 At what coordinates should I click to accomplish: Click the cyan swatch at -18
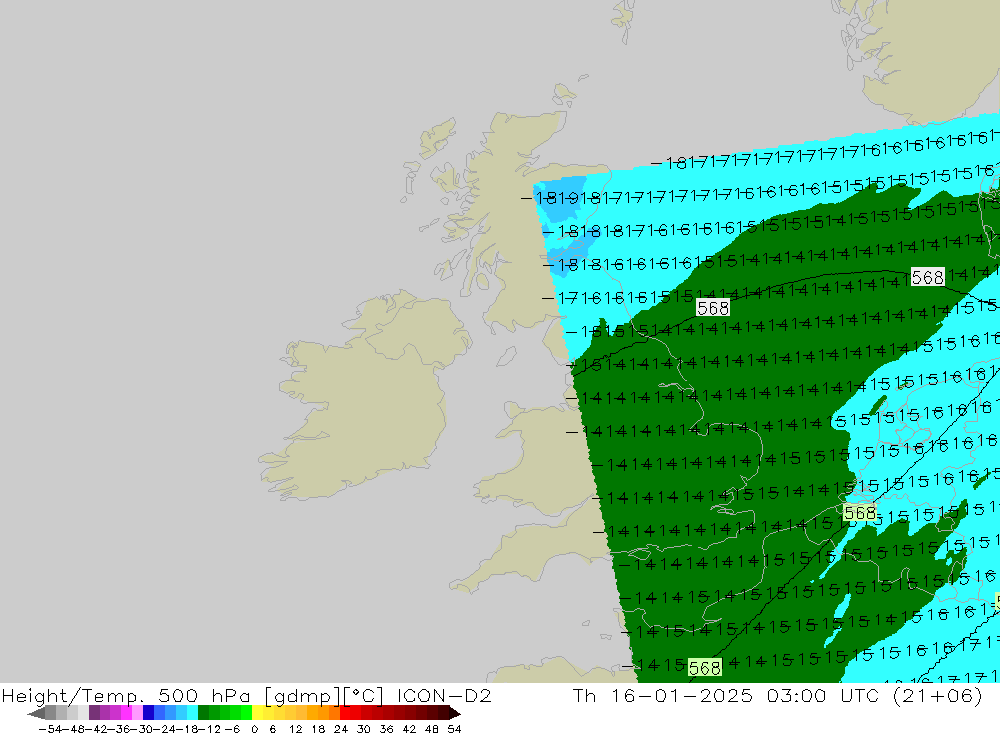(192, 713)
